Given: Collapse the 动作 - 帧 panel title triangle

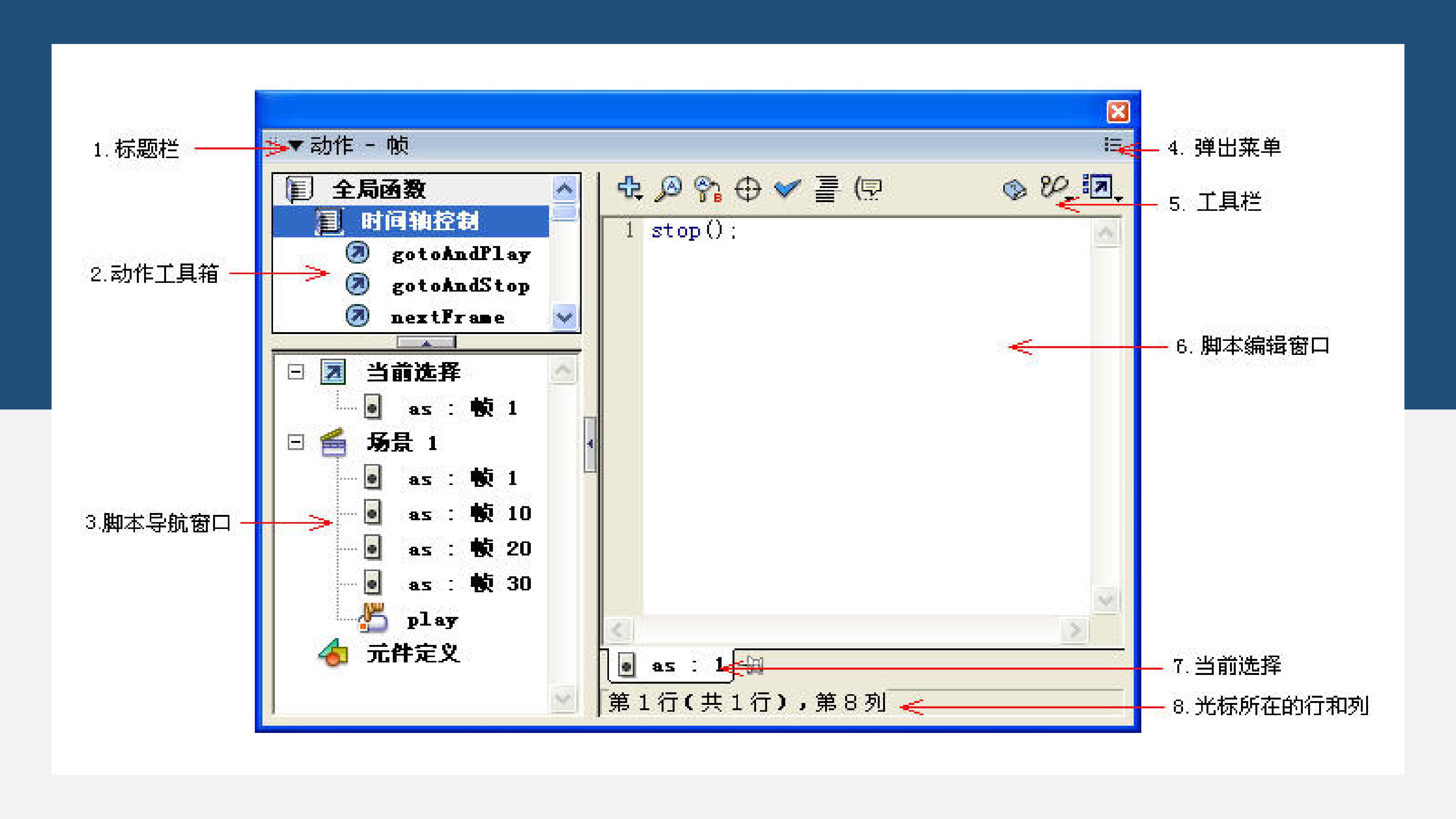Looking at the screenshot, I should click(x=296, y=146).
